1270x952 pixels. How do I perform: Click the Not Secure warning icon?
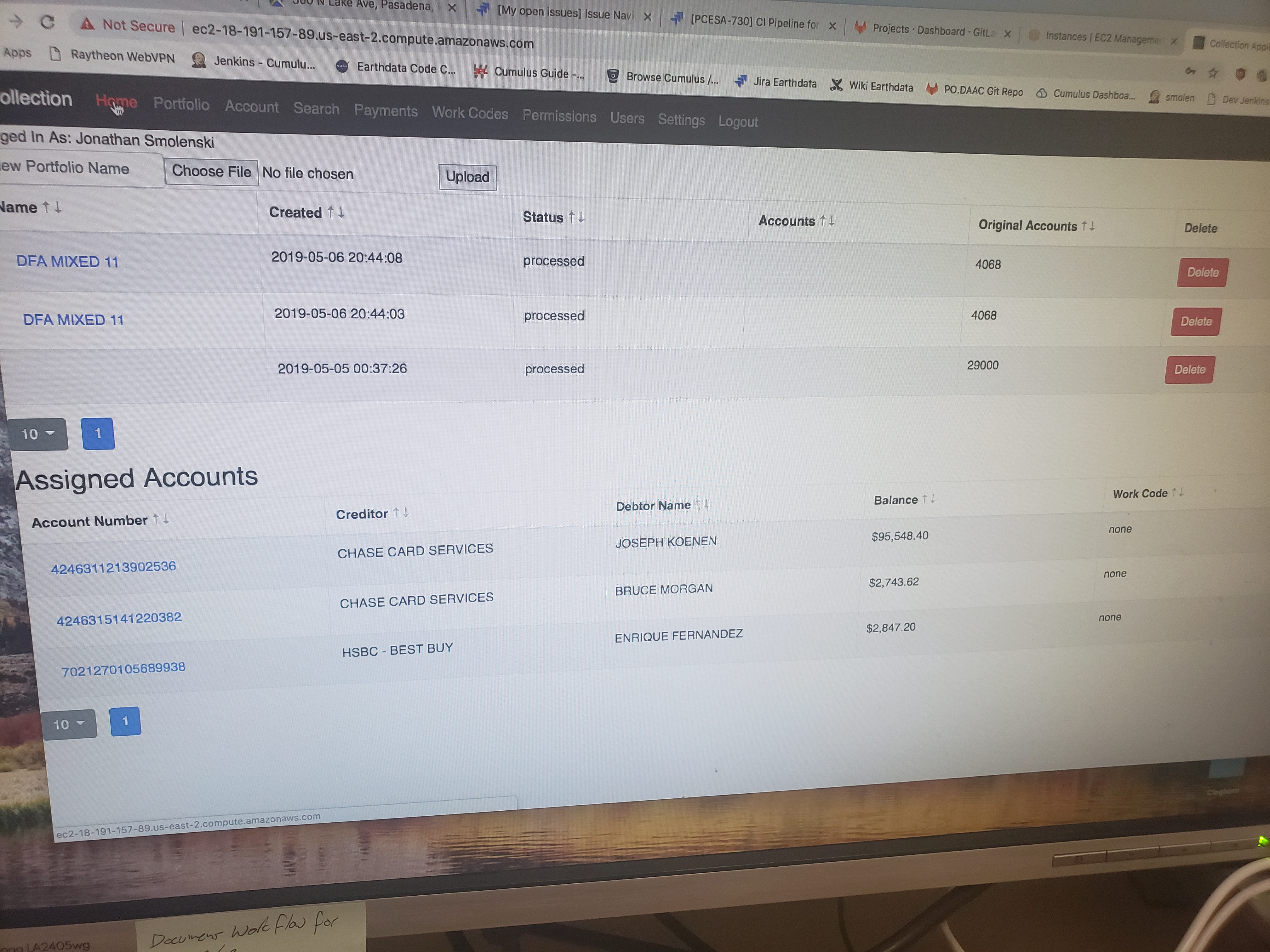pyautogui.click(x=87, y=24)
